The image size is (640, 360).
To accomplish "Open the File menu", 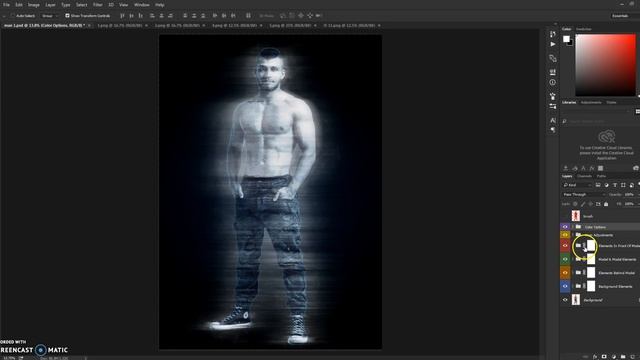I will click(x=6, y=5).
